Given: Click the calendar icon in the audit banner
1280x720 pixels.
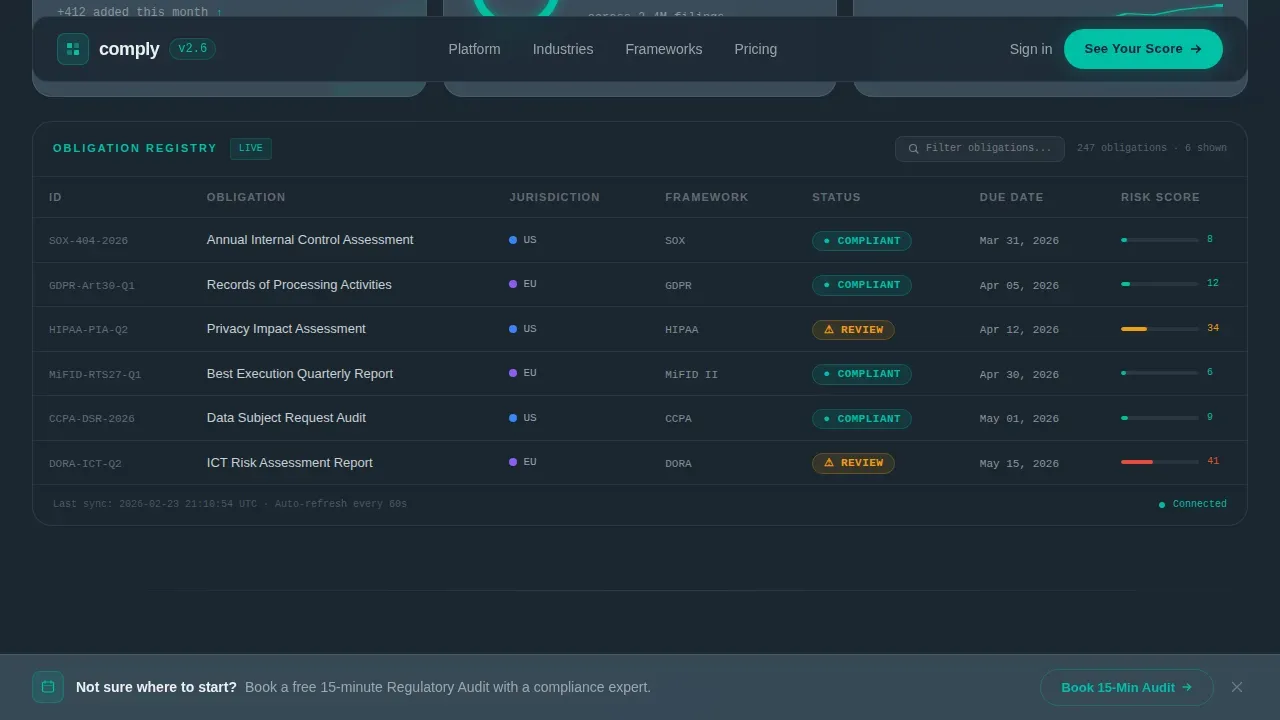Looking at the screenshot, I should pyautogui.click(x=48, y=687).
